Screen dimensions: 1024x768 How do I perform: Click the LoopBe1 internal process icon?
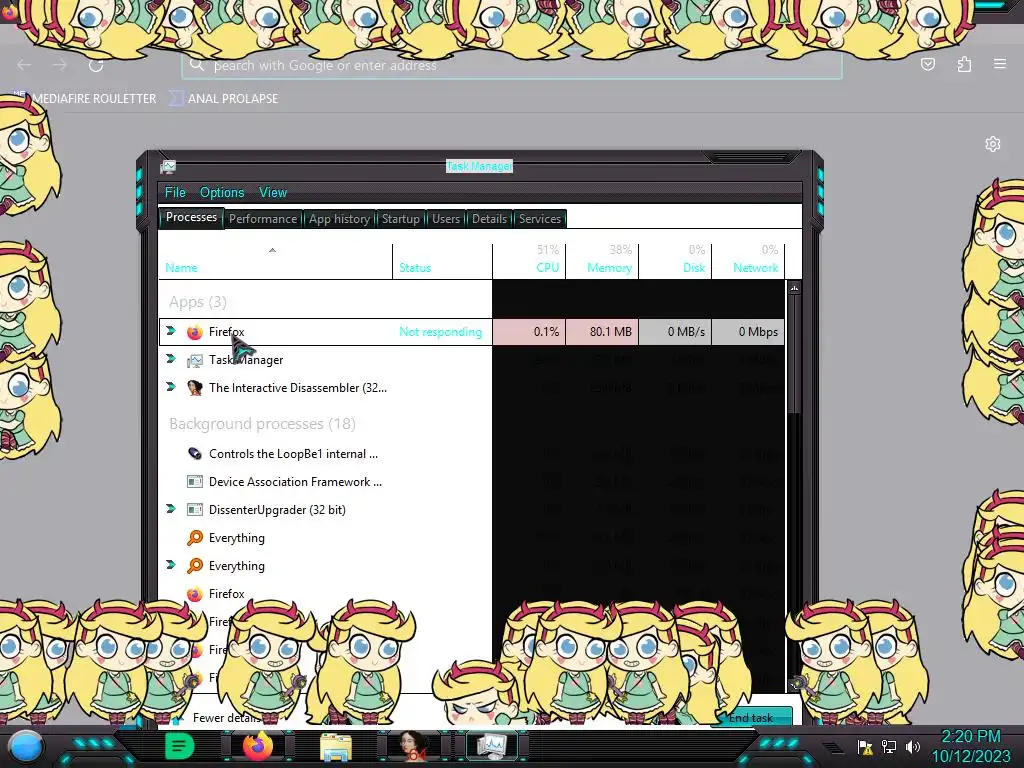coord(195,454)
